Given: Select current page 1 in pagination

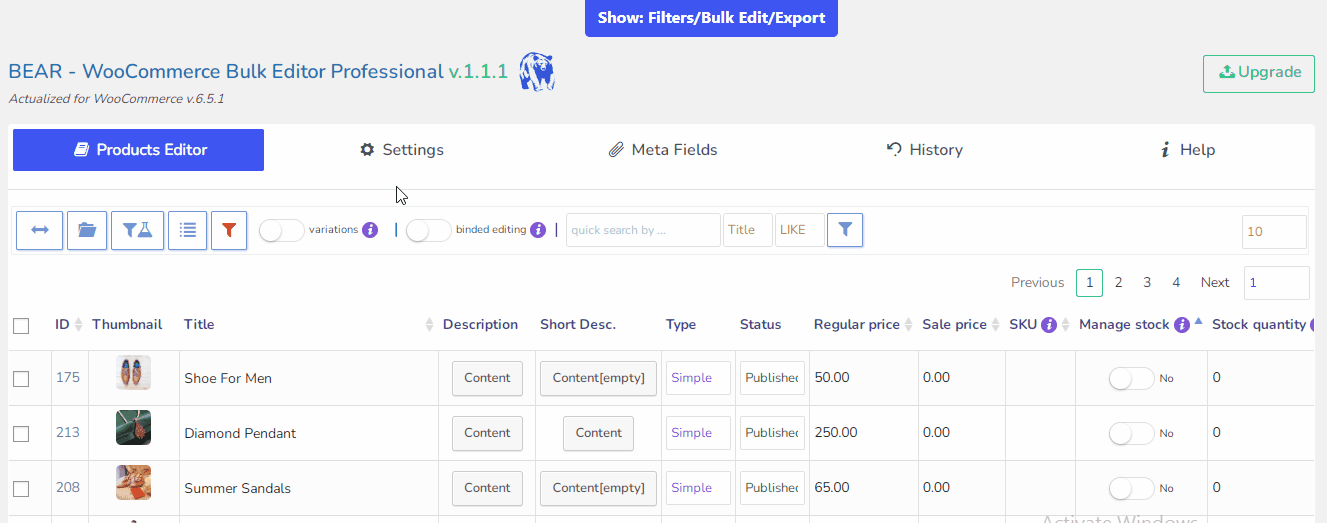Looking at the screenshot, I should coord(1089,283).
